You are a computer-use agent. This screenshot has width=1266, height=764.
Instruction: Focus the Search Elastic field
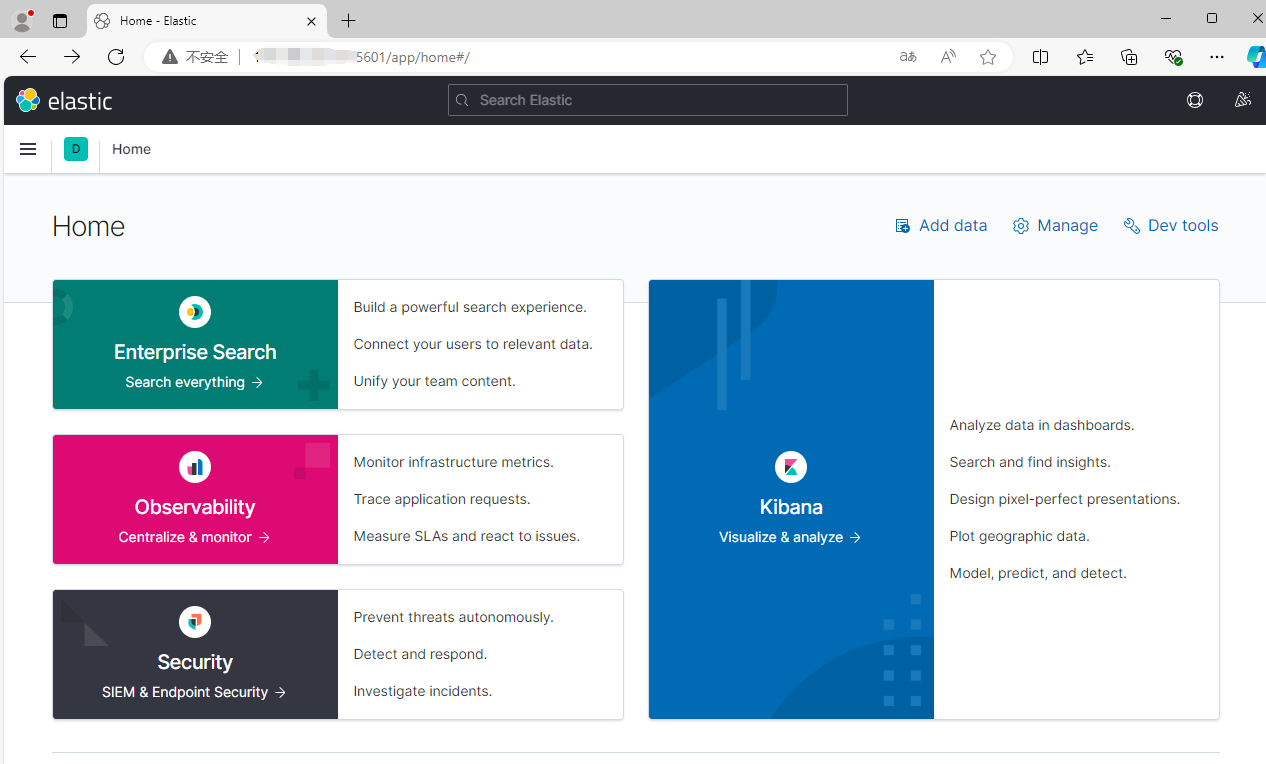pyautogui.click(x=648, y=100)
